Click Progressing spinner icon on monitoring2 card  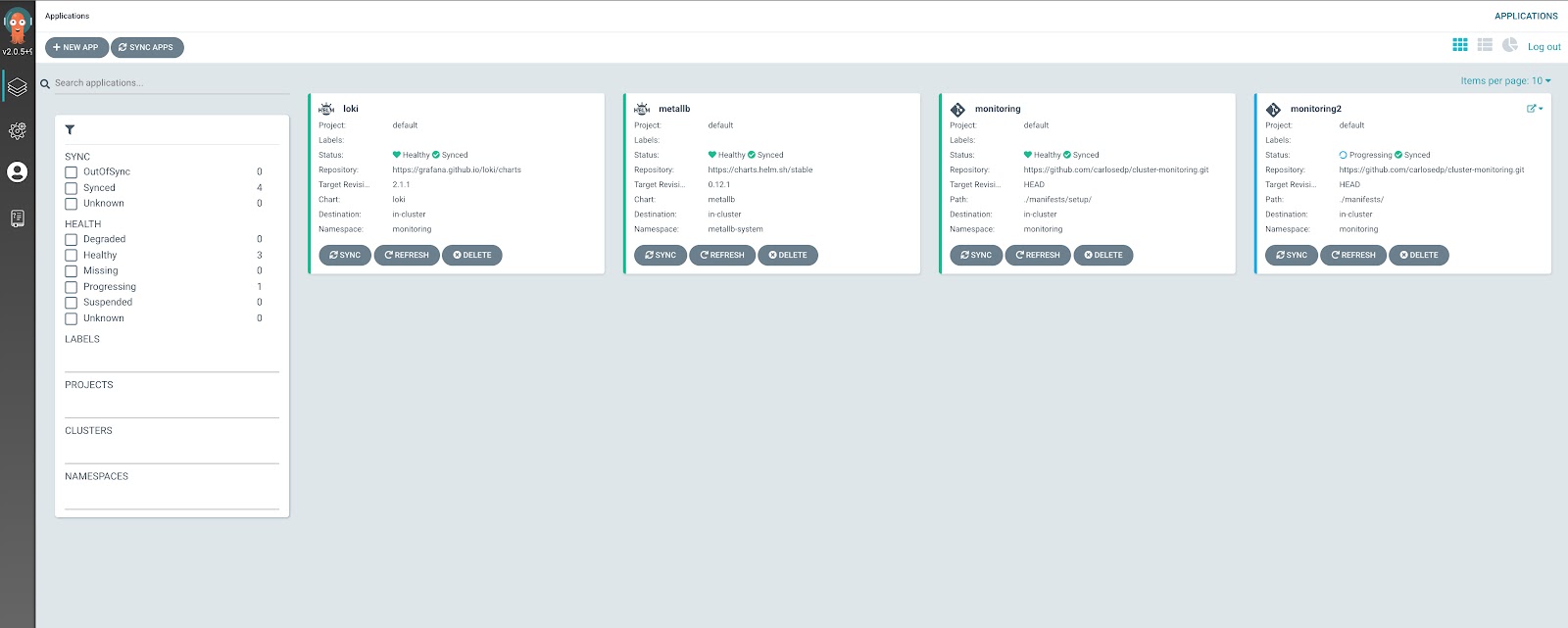pyautogui.click(x=1344, y=155)
